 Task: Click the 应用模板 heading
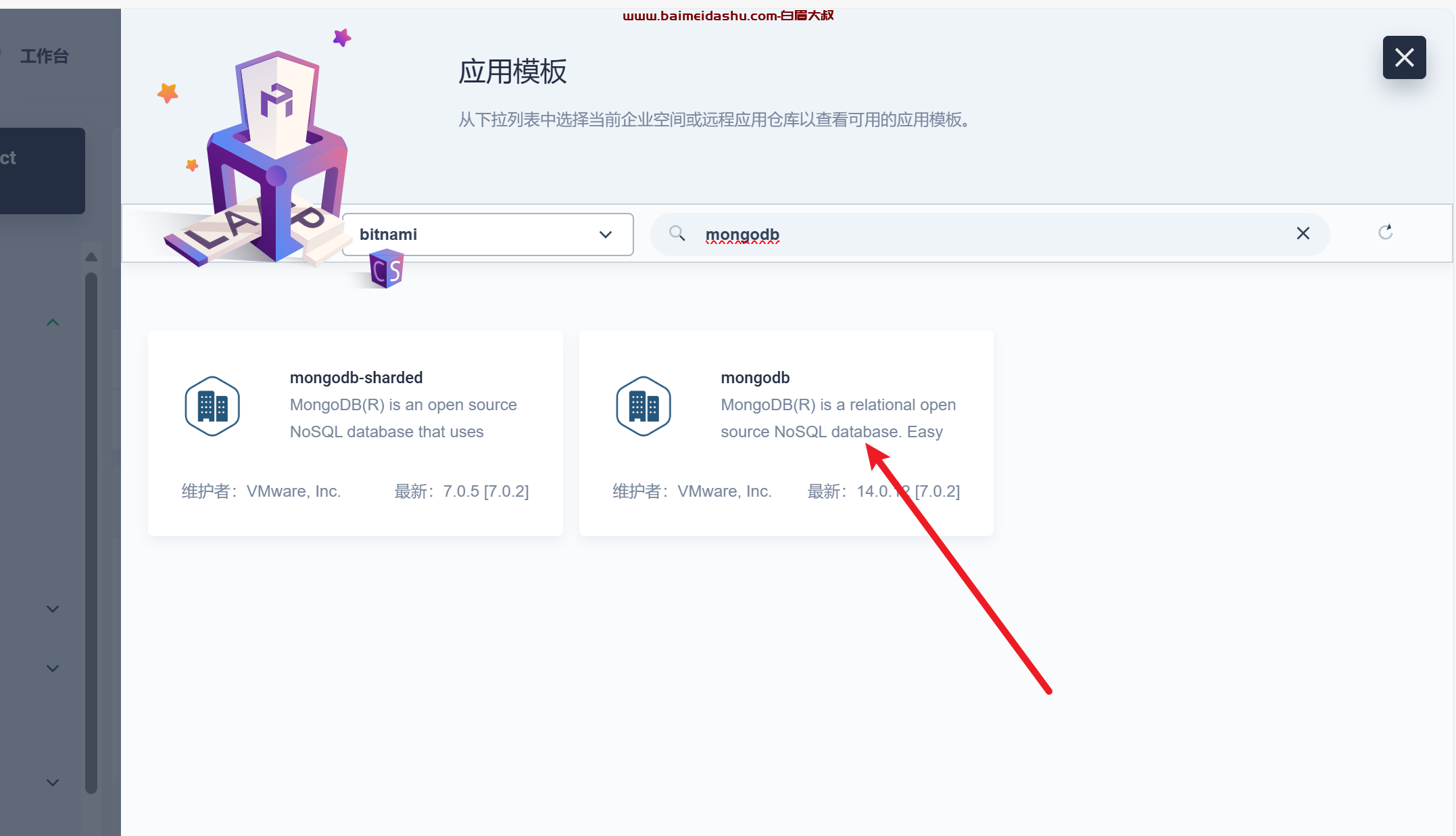pos(512,72)
